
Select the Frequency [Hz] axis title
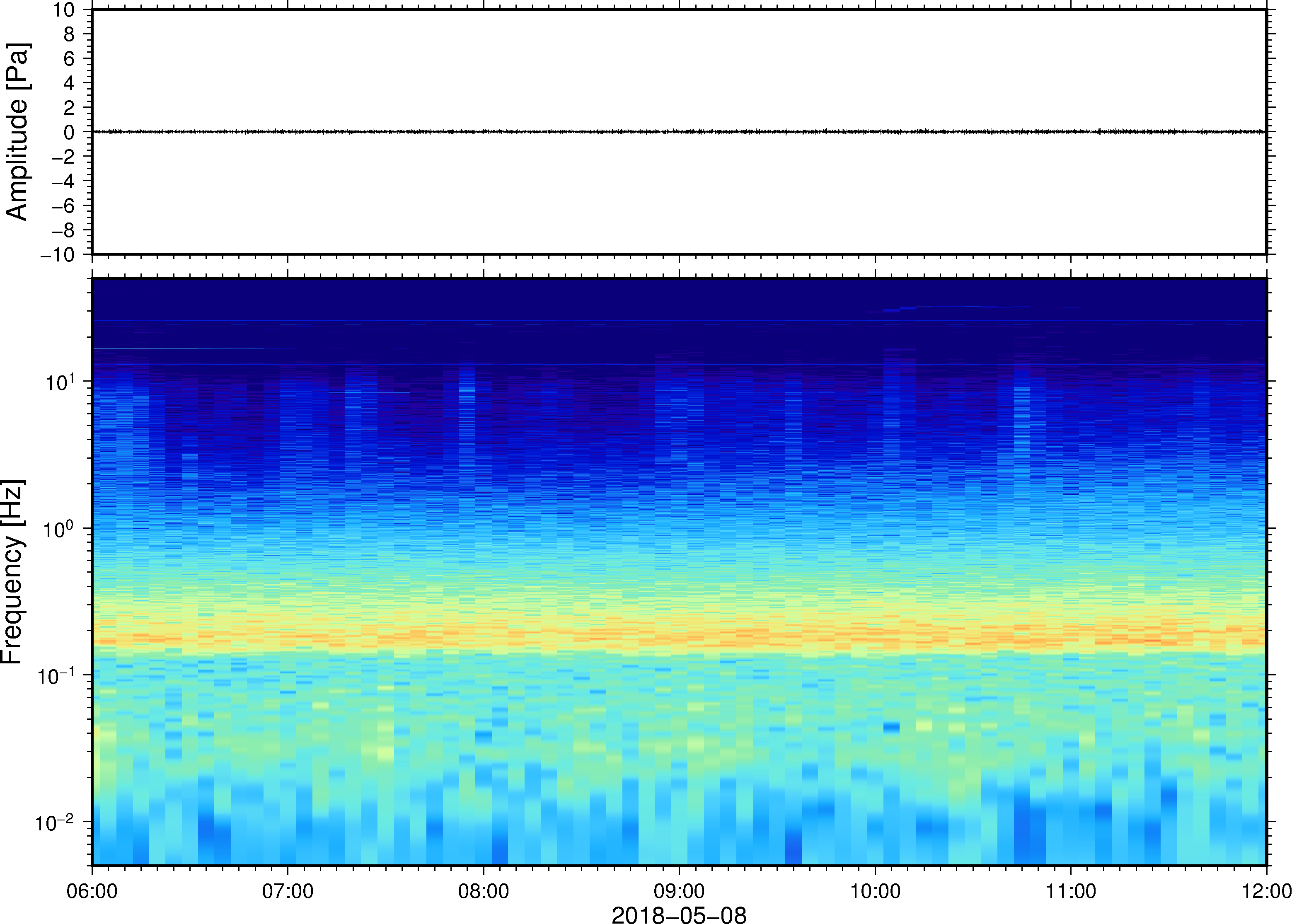[12, 572]
